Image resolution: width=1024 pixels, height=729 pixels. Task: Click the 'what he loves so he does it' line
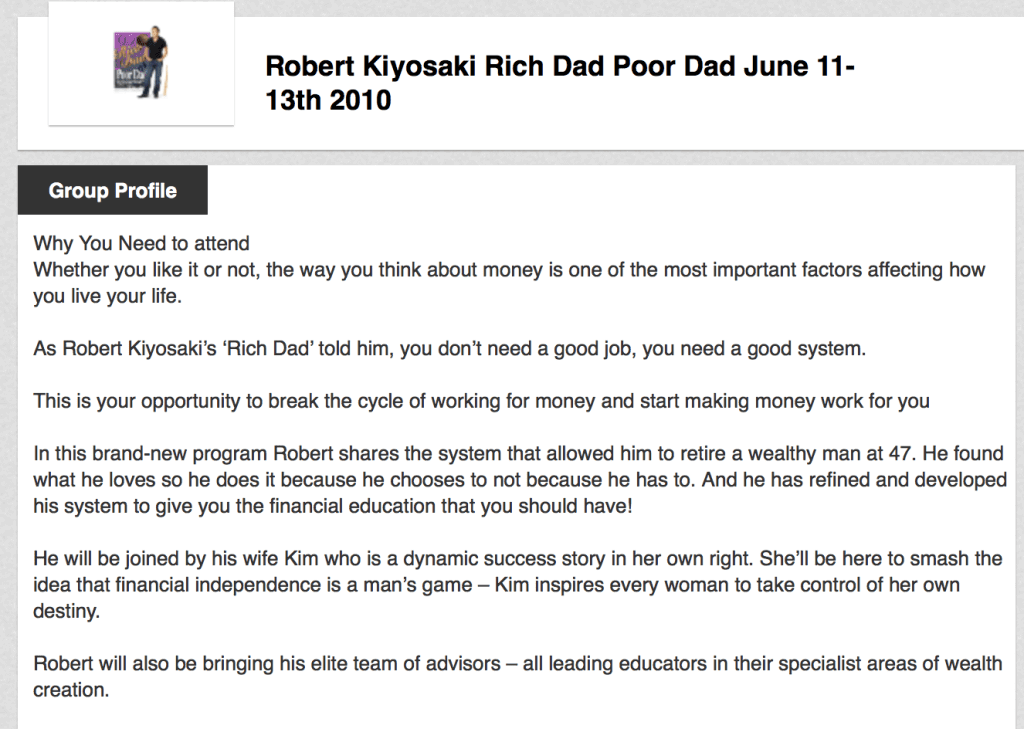(520, 479)
